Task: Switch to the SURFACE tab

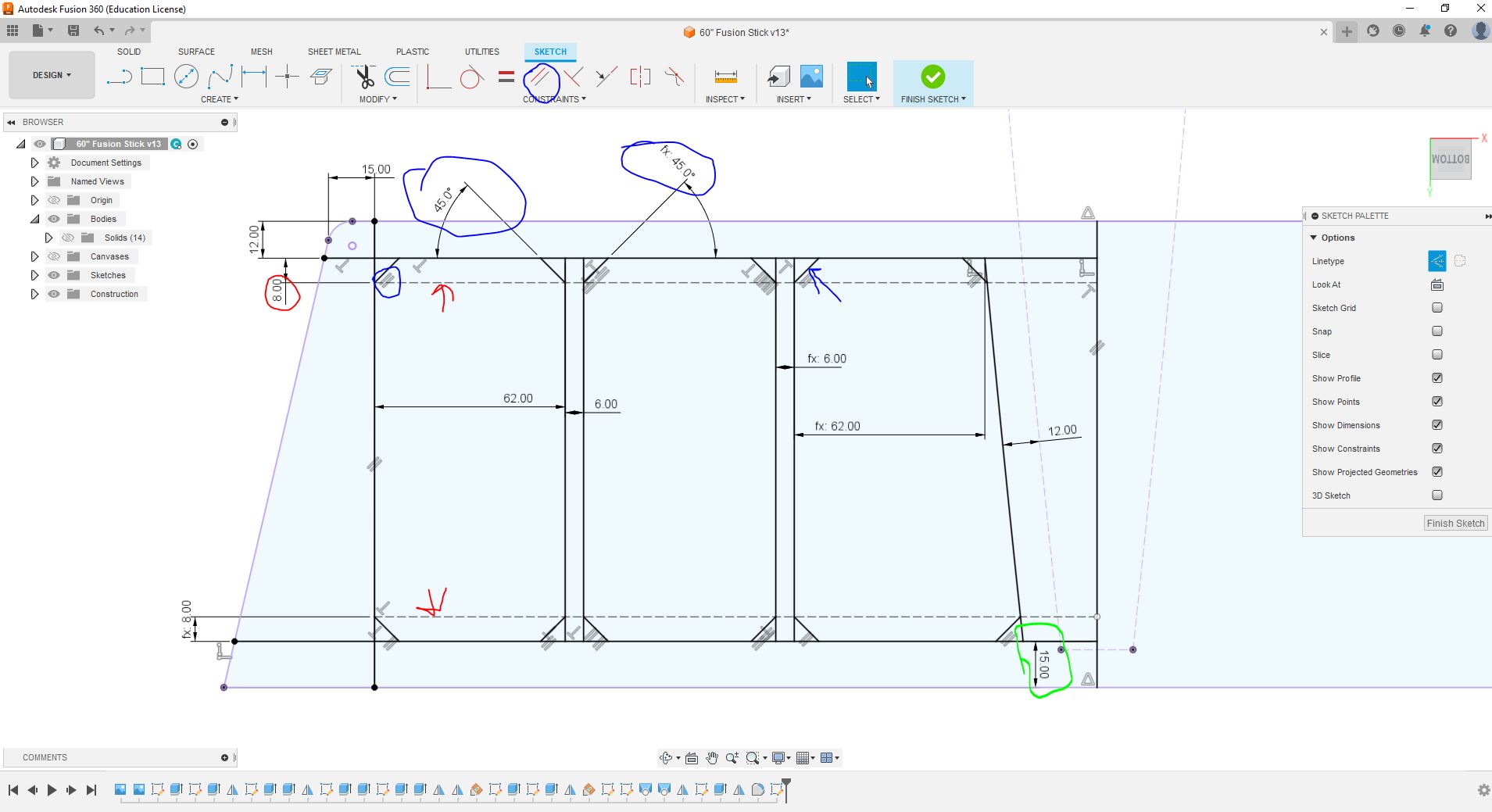Action: [196, 52]
